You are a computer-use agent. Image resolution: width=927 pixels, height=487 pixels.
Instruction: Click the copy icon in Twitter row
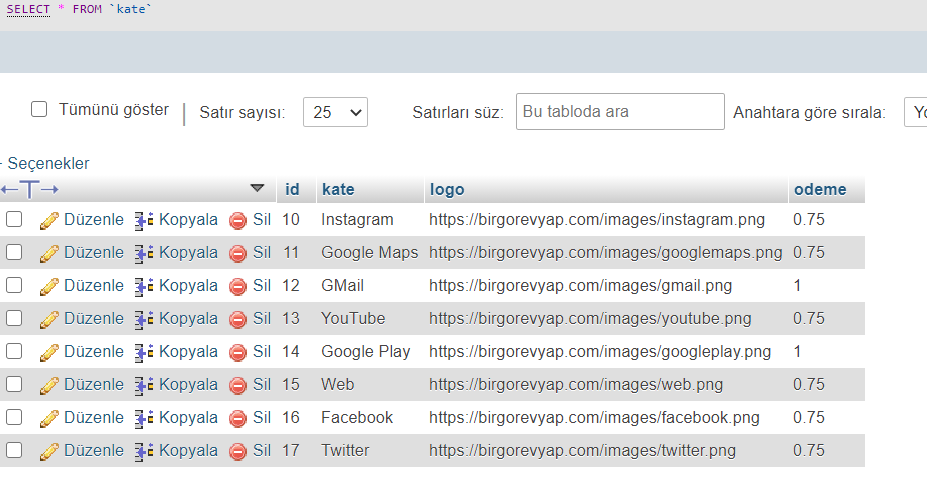[144, 452]
